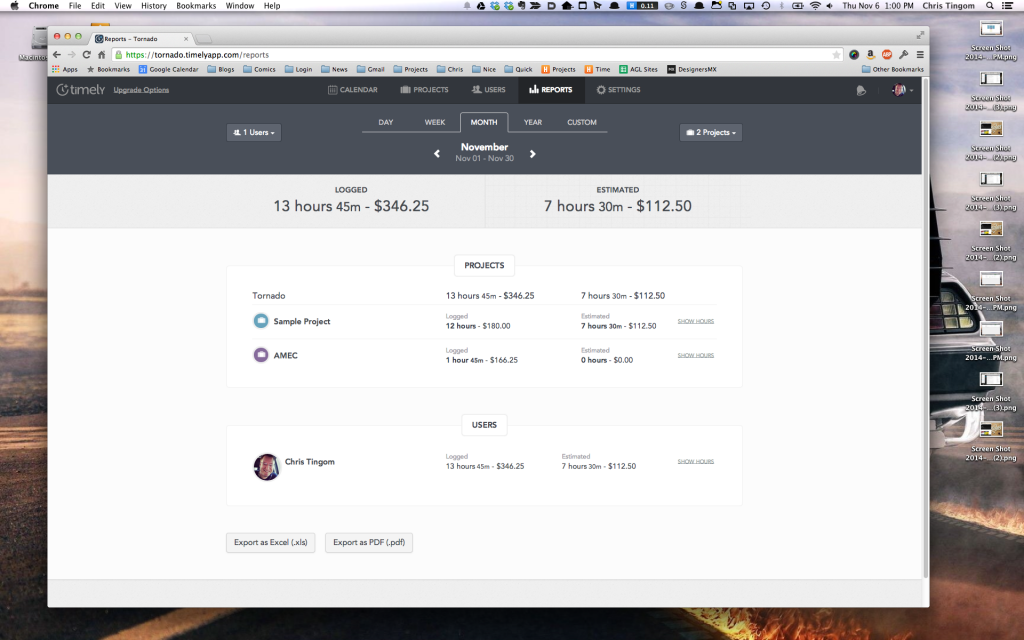Open Google Calendar bookmark
This screenshot has height=640, width=1024.
(168, 69)
